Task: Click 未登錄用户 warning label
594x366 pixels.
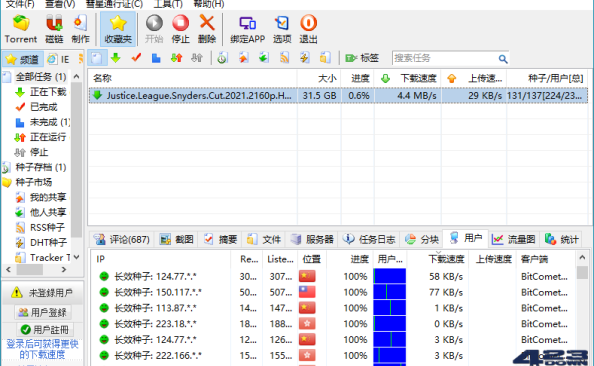Action: (x=42, y=293)
